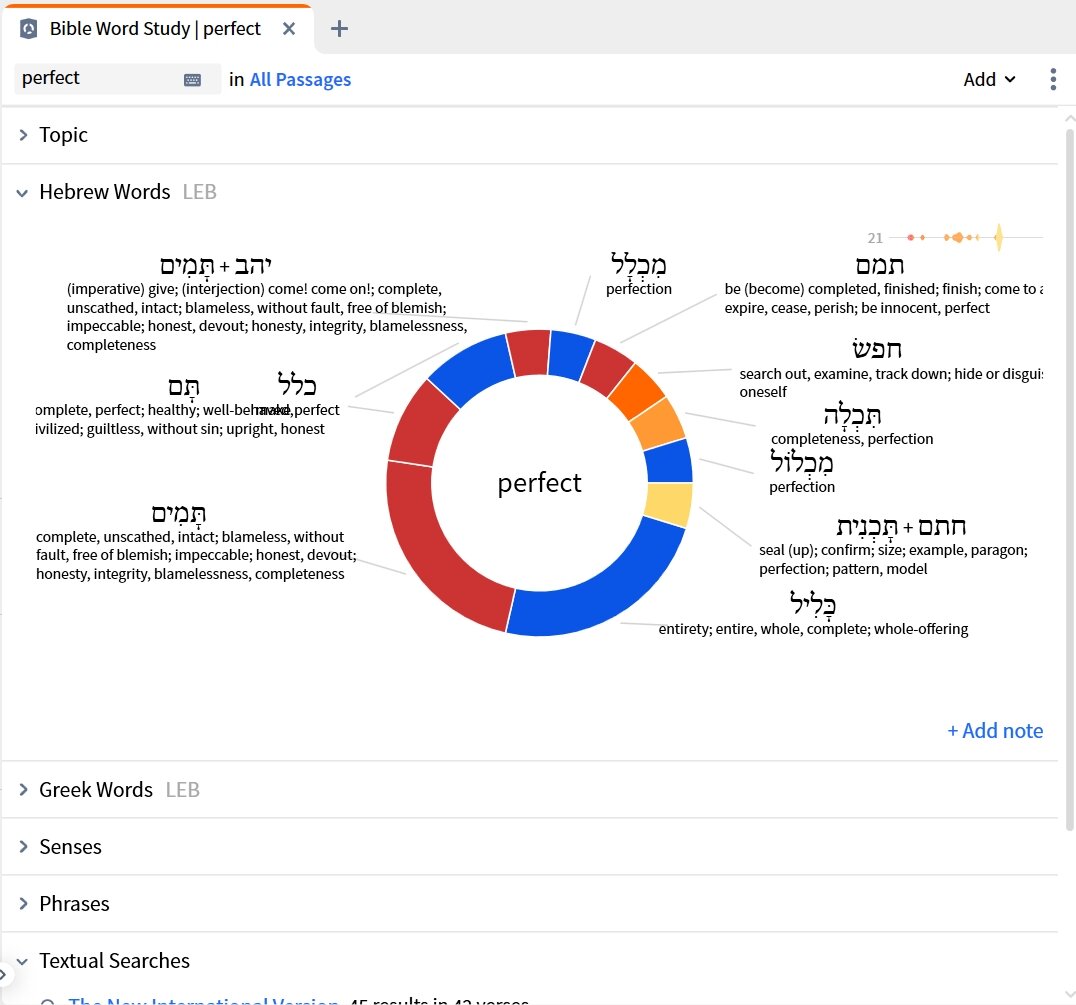The image size is (1076, 1005).
Task: Click the Hebrew word מִכְלוֹל
Action: 802,462
